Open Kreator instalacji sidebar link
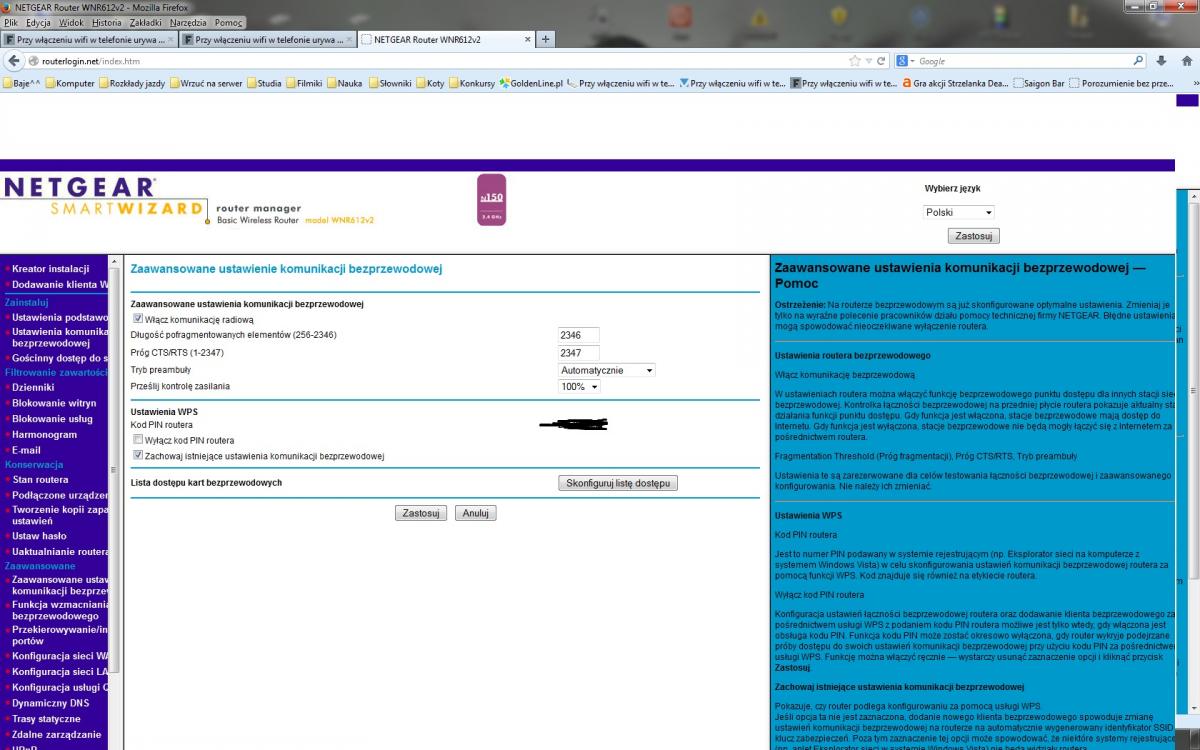The width and height of the screenshot is (1200, 750). click(50, 269)
